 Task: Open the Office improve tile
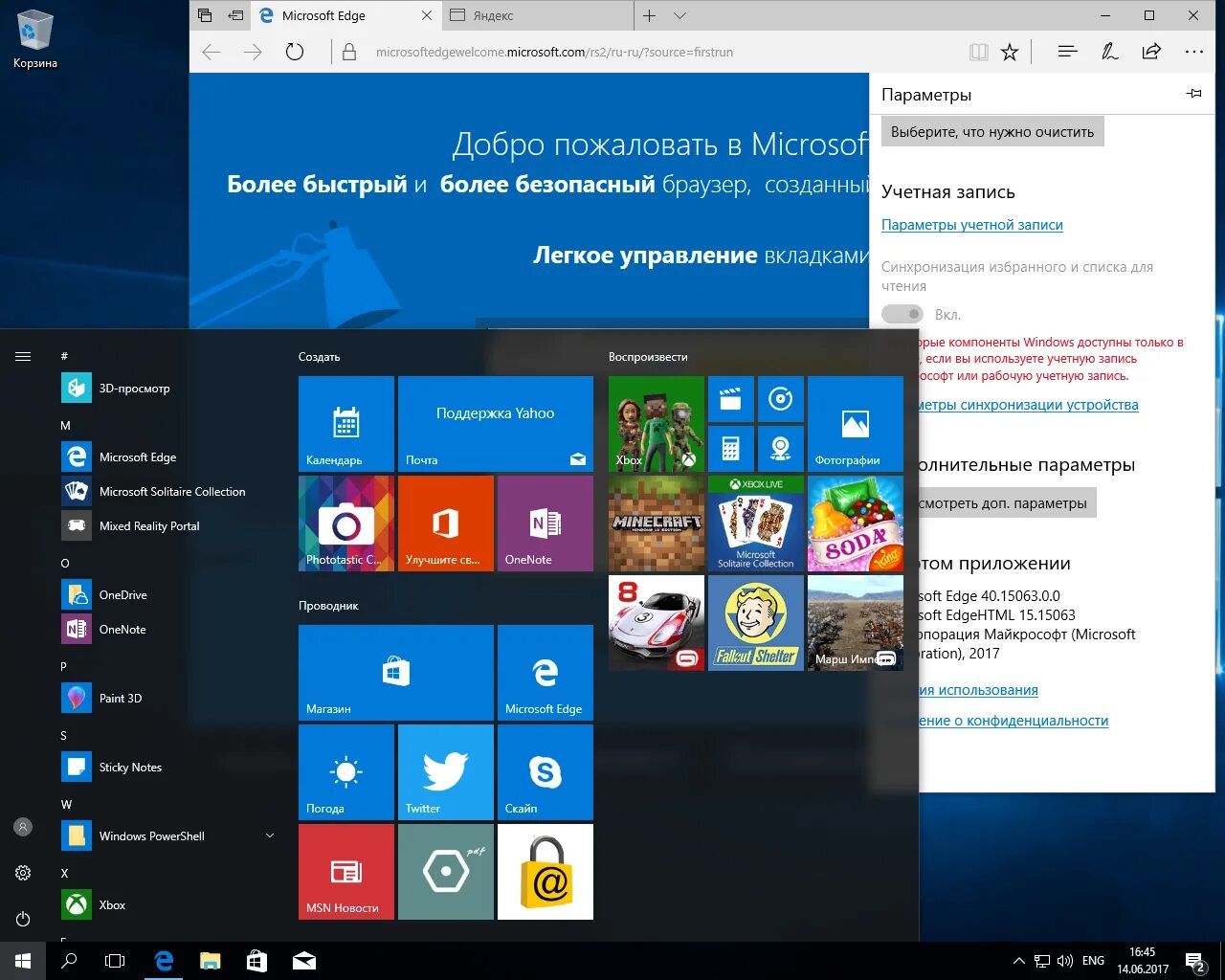pyautogui.click(x=446, y=523)
